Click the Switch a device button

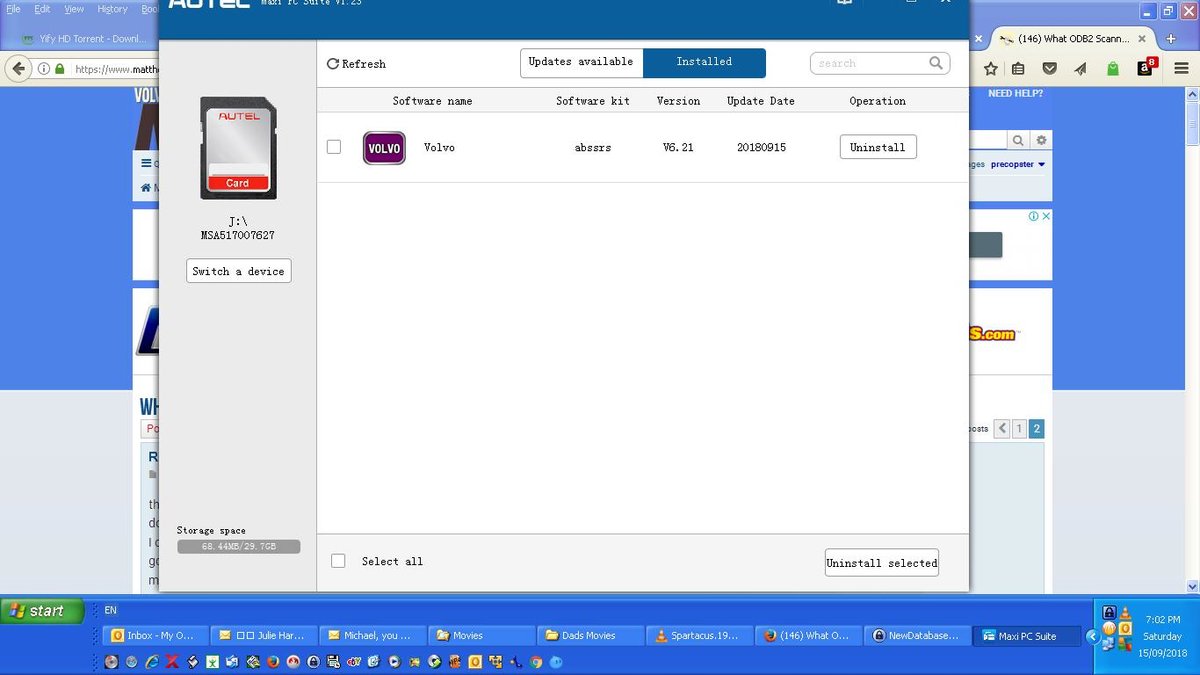(238, 271)
